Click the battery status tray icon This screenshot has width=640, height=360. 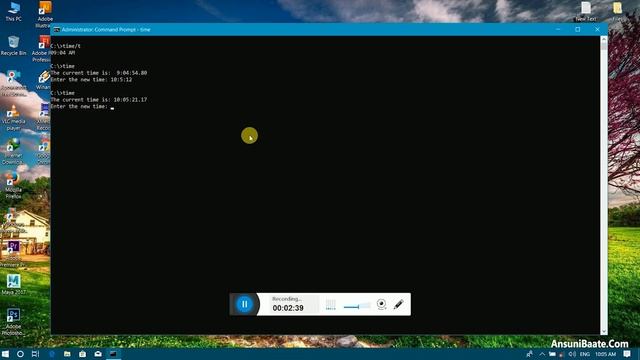[x=552, y=354]
